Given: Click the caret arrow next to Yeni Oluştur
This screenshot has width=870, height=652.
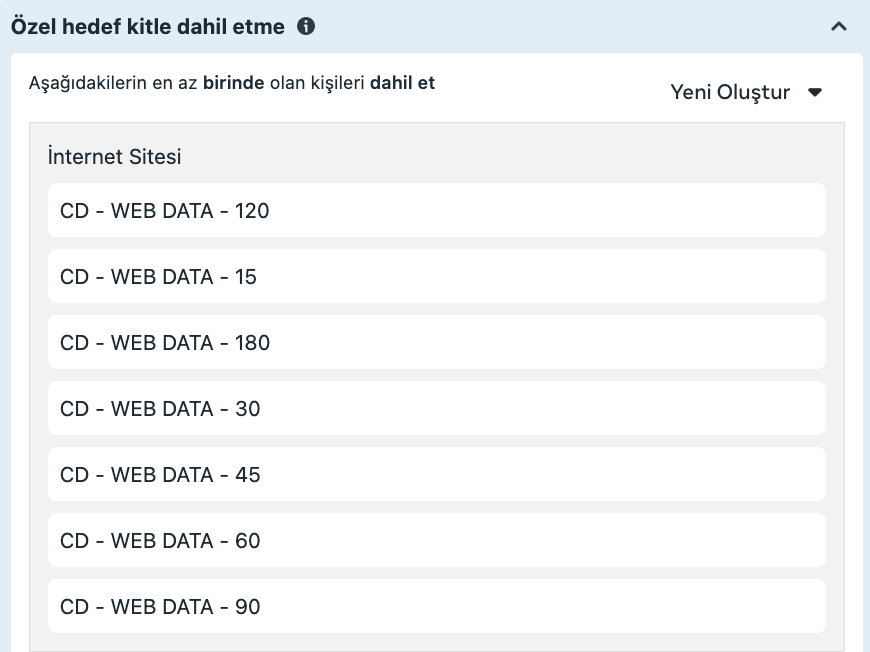Looking at the screenshot, I should tap(815, 92).
